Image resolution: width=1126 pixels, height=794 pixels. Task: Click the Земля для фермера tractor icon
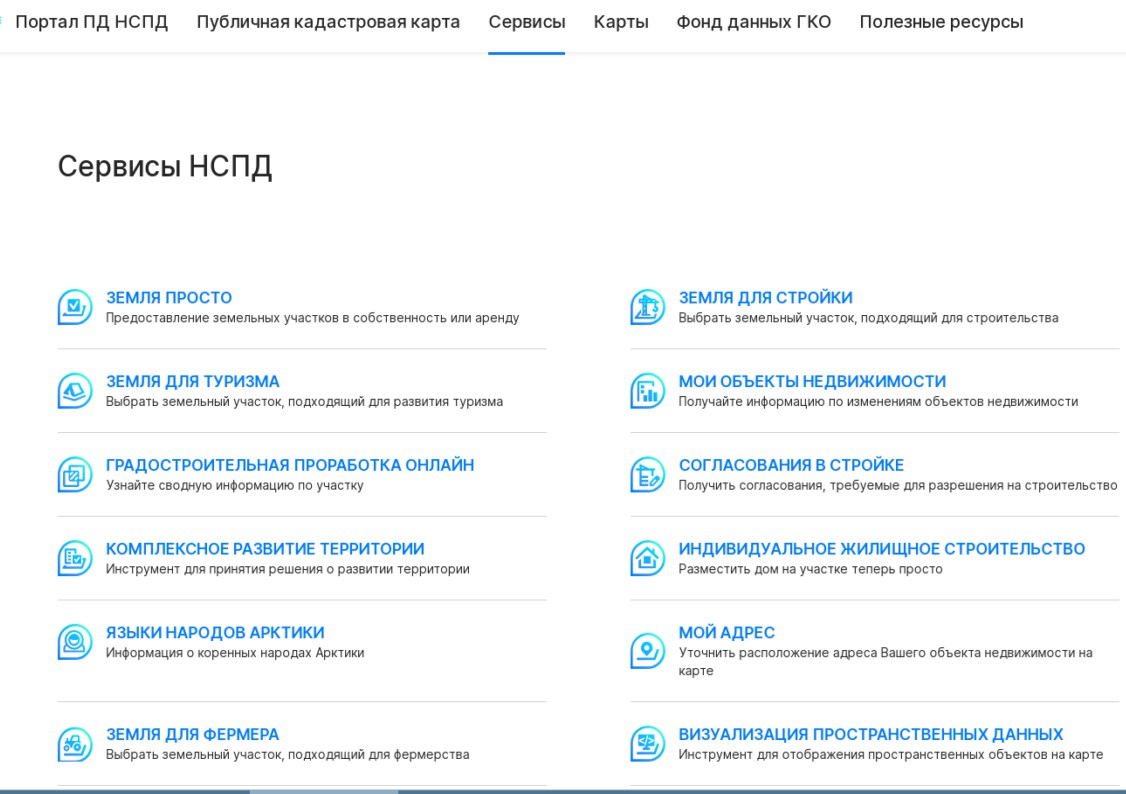tap(75, 744)
